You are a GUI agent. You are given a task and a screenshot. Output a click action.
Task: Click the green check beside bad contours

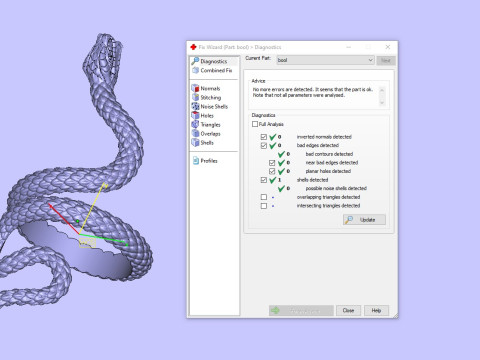(281, 154)
